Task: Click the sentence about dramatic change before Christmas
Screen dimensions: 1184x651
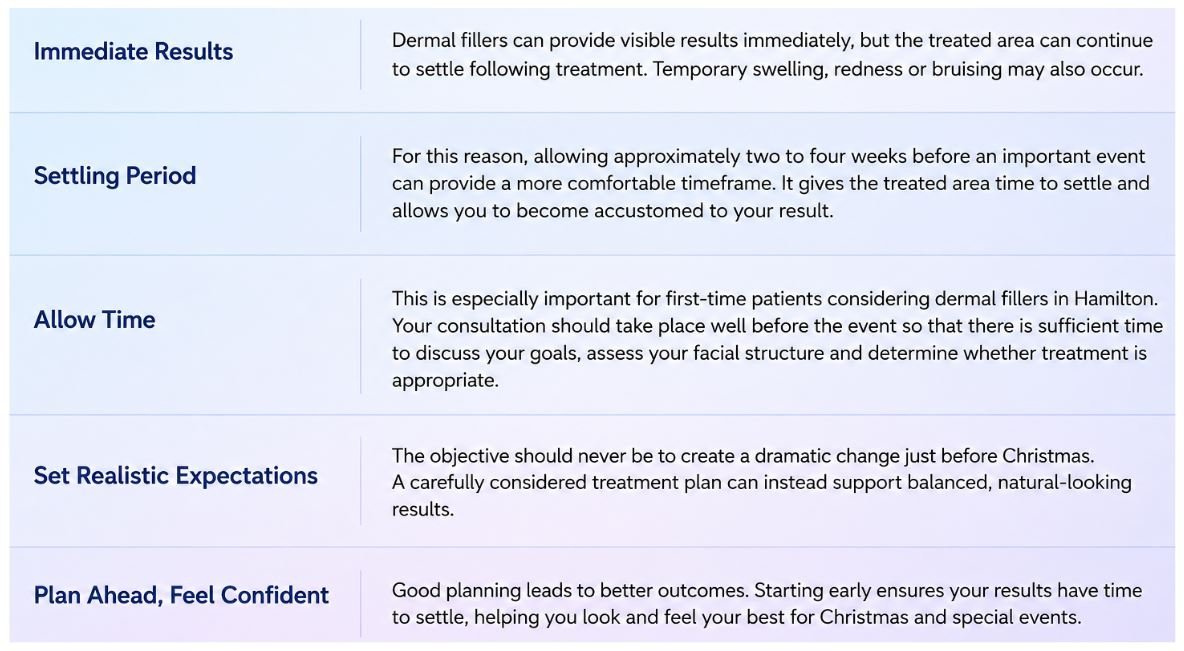Action: [743, 456]
